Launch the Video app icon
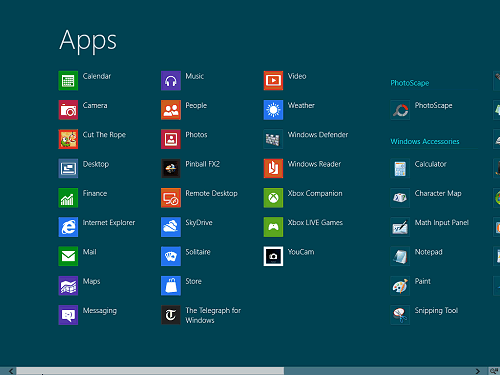Viewport: 500px width, 375px height. click(x=273, y=80)
